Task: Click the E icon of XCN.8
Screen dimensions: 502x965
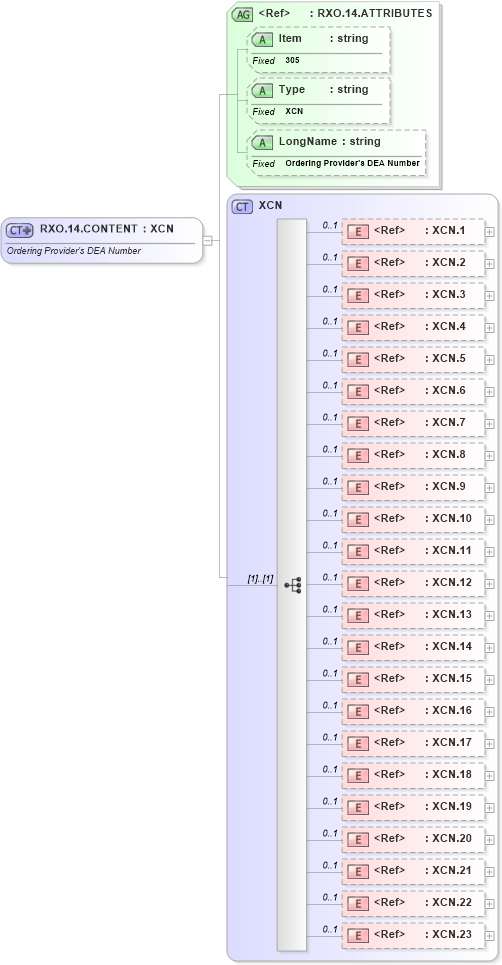Action: [358, 456]
